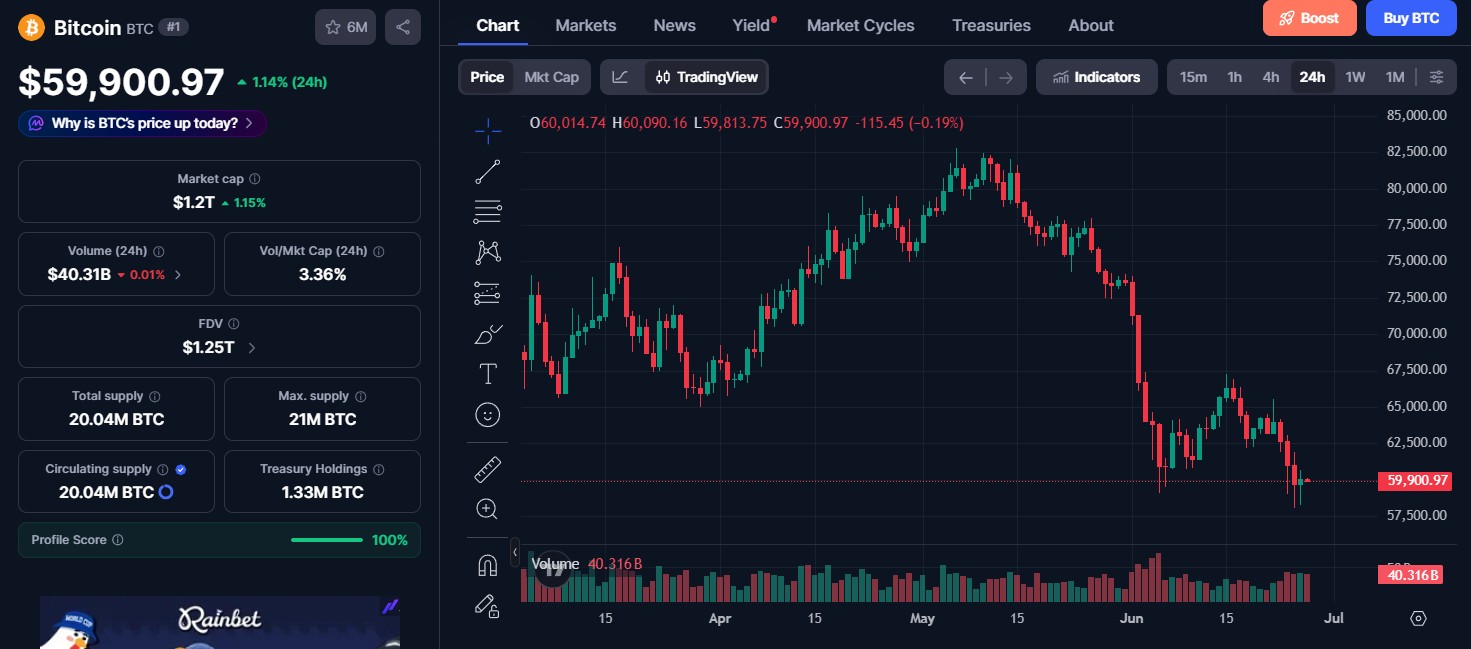This screenshot has width=1471, height=649.
Task: Select the forecasting and position tool
Action: pos(488,293)
